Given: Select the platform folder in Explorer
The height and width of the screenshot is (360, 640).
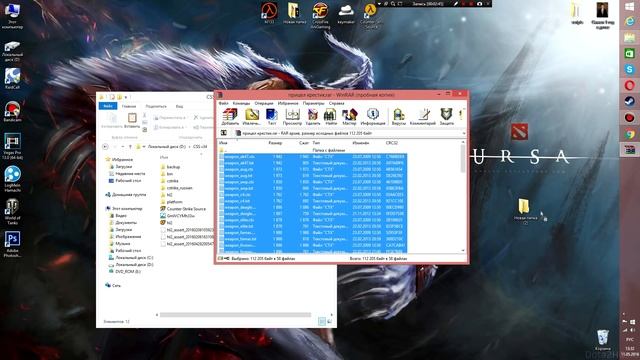Looking at the screenshot, I should [x=171, y=202].
